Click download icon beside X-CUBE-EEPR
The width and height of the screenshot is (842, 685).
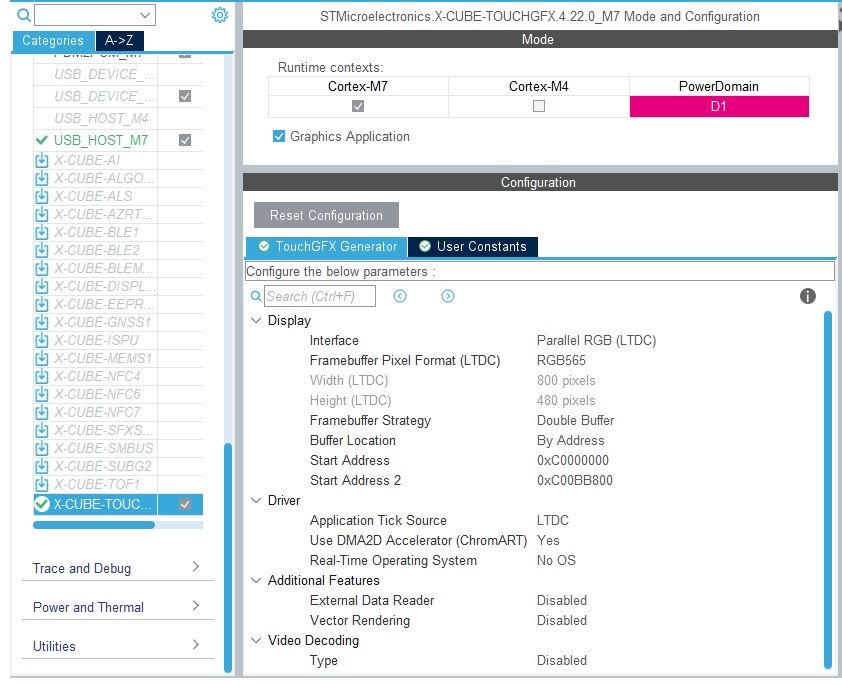pos(41,304)
